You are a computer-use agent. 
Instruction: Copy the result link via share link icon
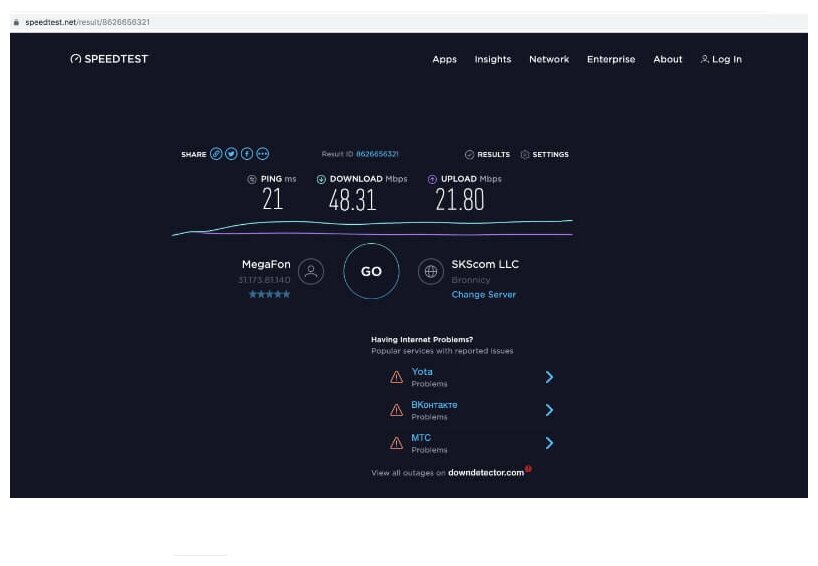[216, 154]
